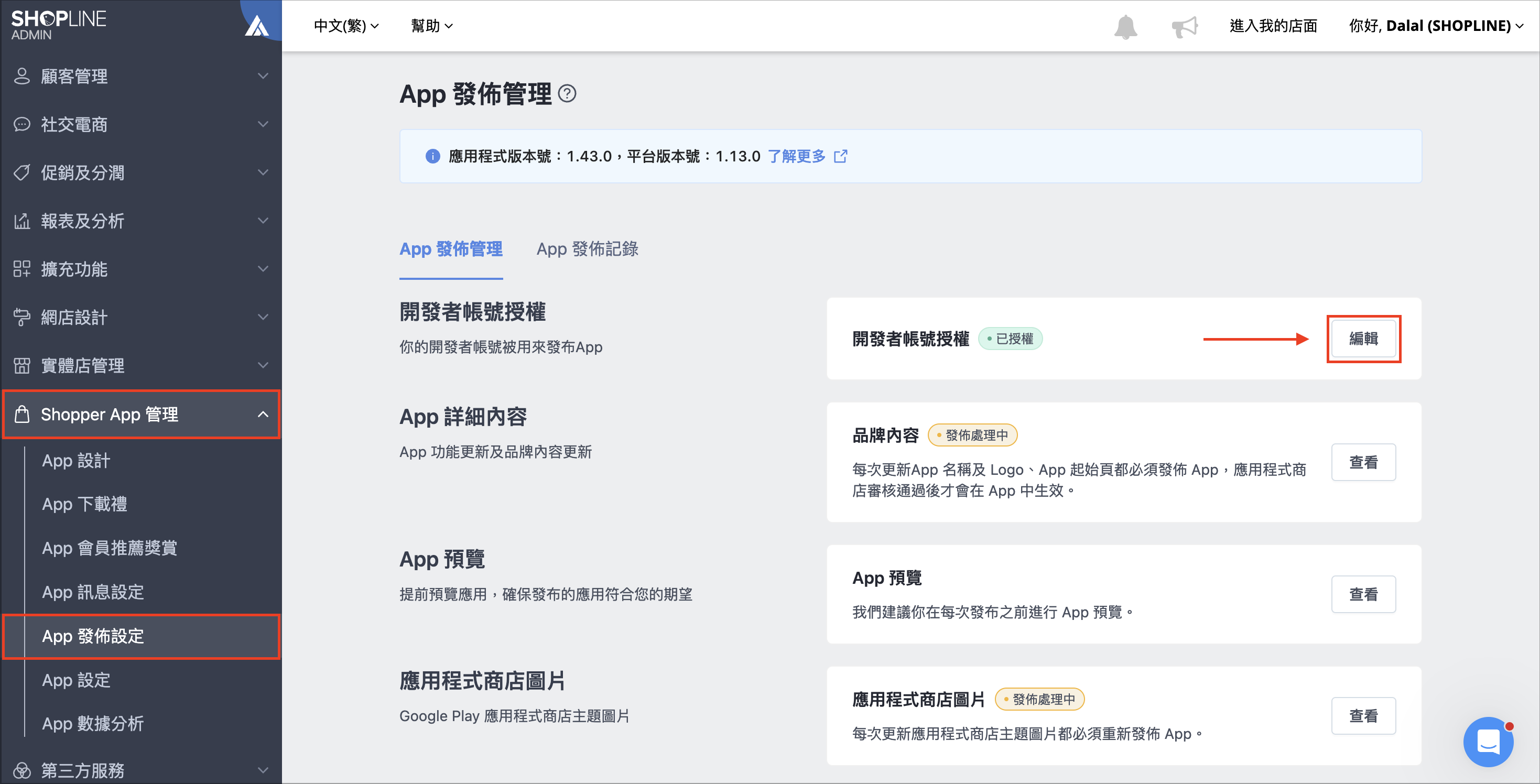Click 發佈處理中 badge beside 品牌內容
The width and height of the screenshot is (1540, 784).
click(973, 435)
